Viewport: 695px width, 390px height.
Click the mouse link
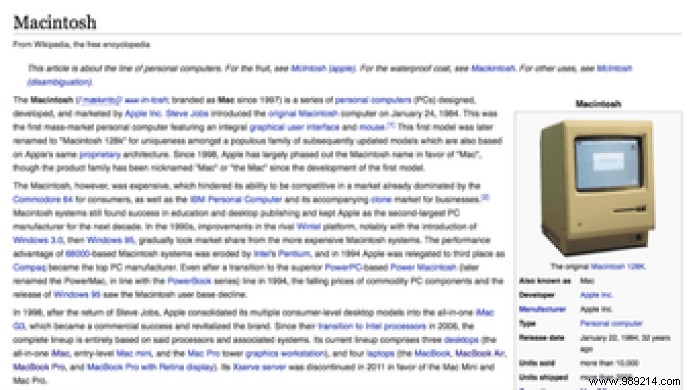(372, 127)
